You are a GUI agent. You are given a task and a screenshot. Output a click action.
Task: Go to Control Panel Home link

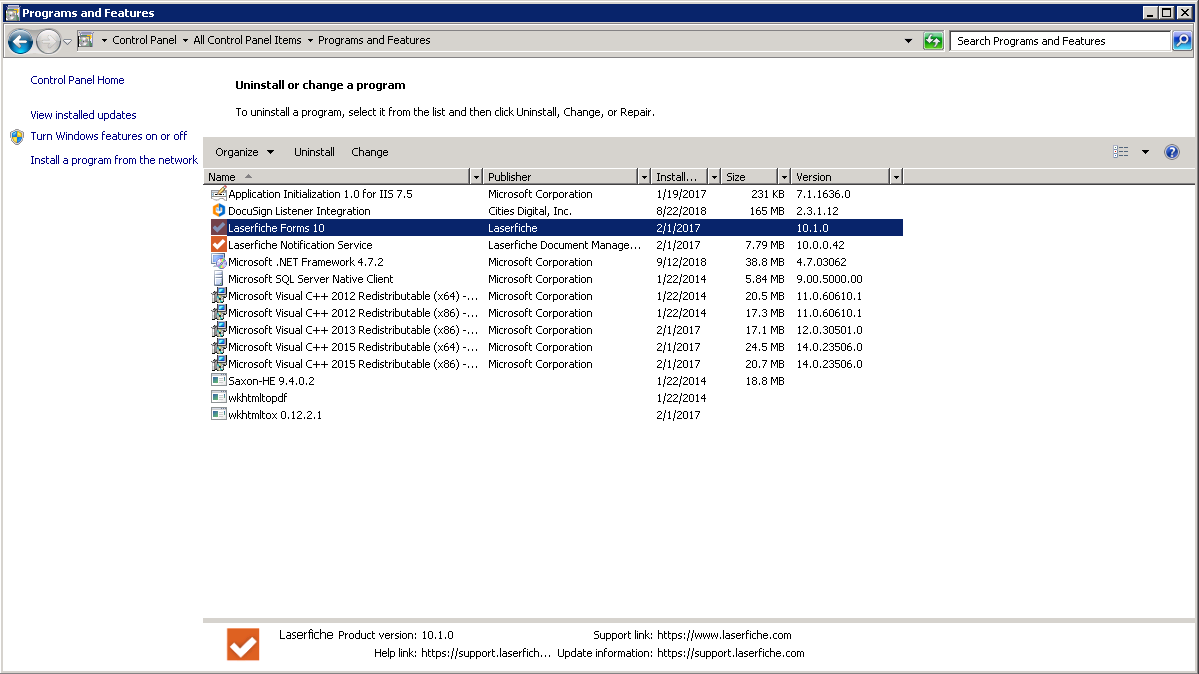77,80
